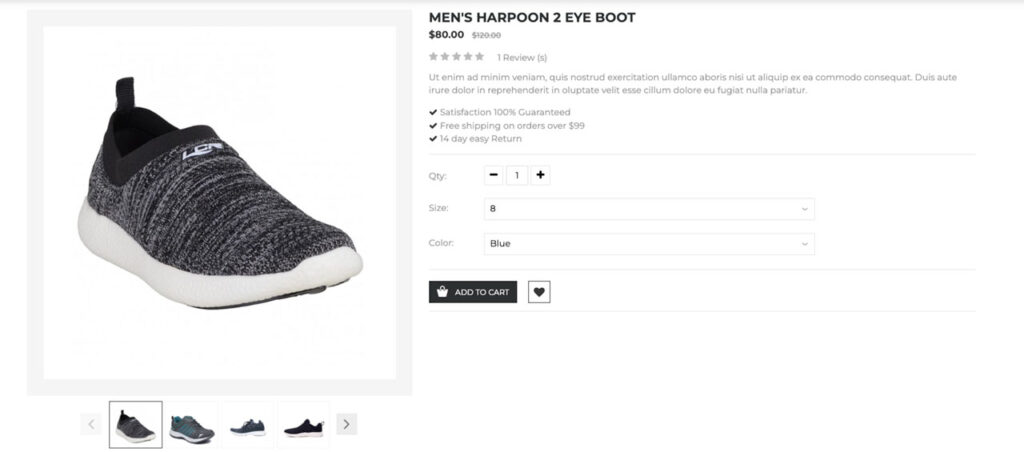Viewport: 1024px width, 452px height.
Task: Rate product with the fifth star
Action: point(479,57)
